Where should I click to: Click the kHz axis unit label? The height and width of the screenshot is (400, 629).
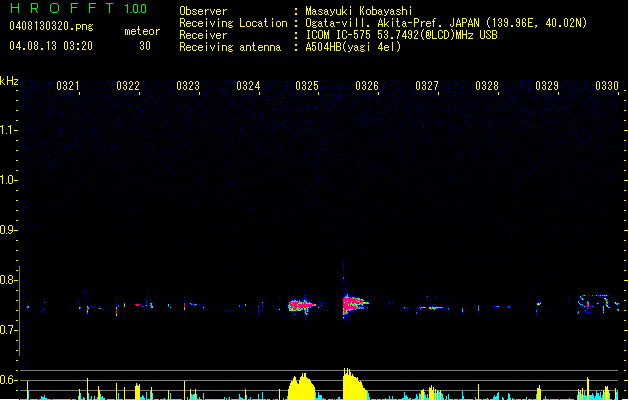[9, 81]
